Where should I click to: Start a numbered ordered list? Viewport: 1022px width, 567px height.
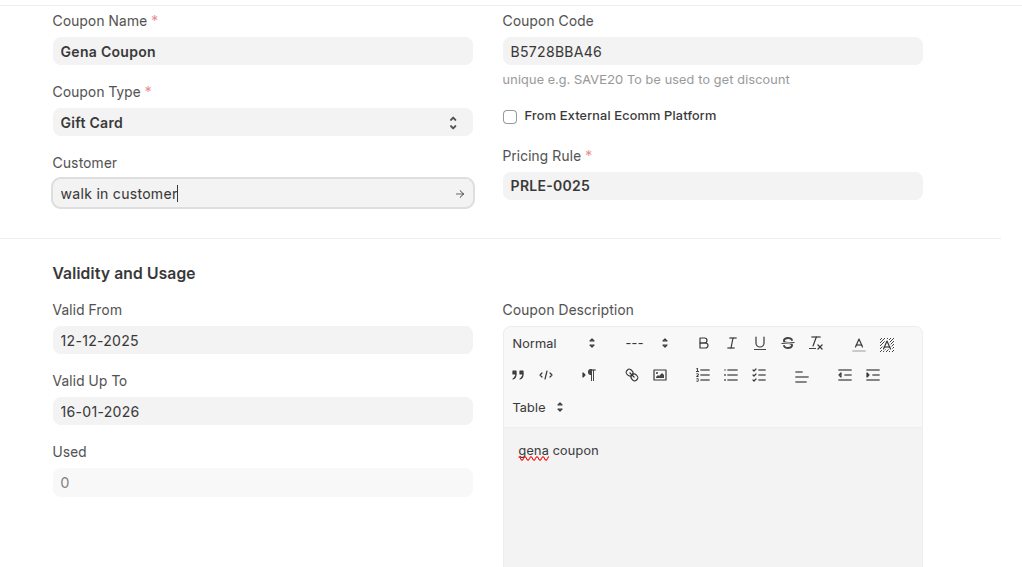(x=703, y=375)
